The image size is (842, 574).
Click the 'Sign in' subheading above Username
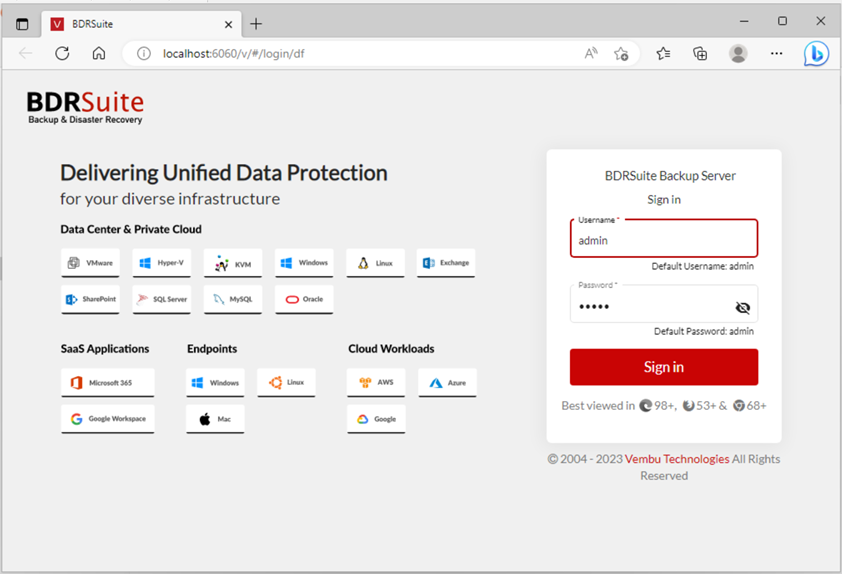(x=664, y=200)
